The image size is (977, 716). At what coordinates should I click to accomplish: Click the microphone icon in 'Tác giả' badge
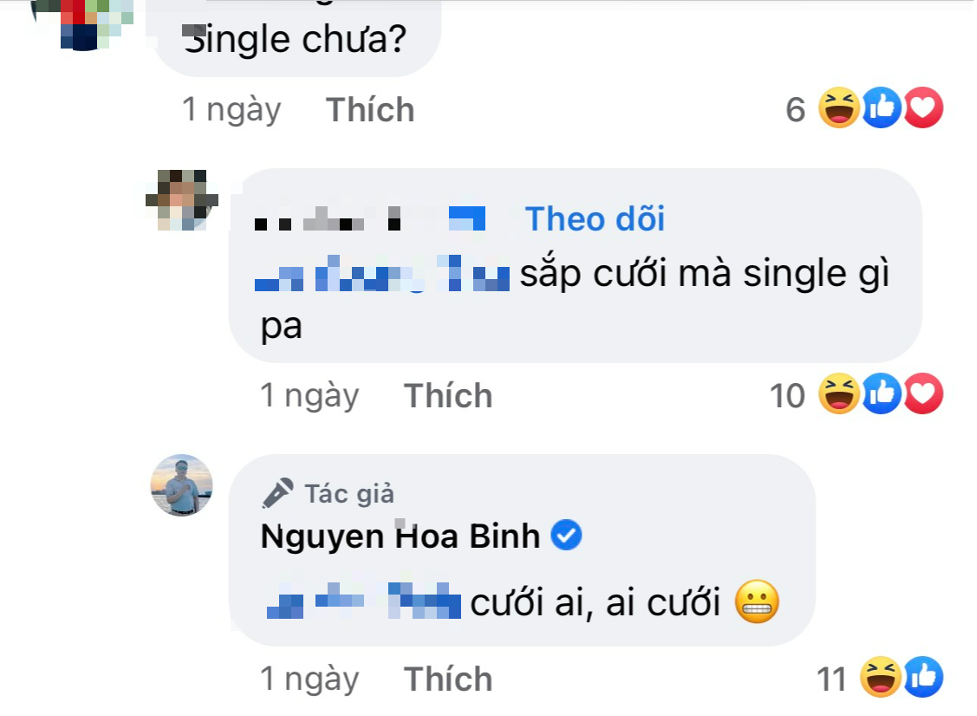(277, 491)
